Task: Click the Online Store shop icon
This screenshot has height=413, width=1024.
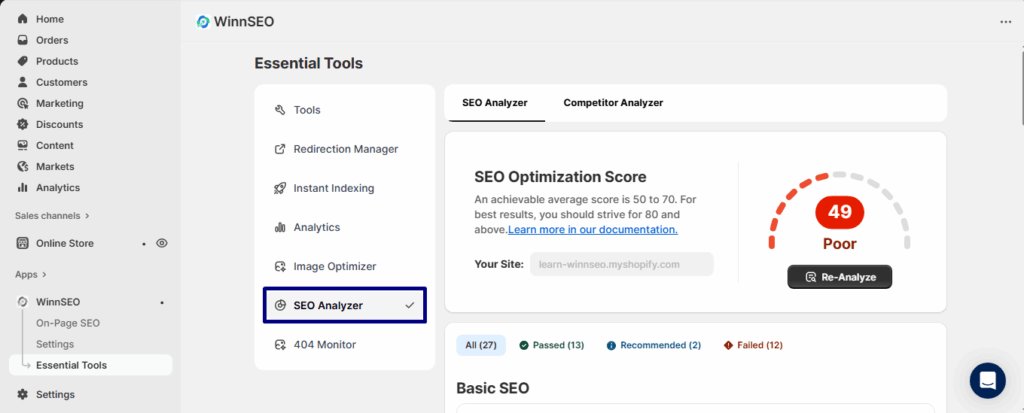Action: pyautogui.click(x=23, y=243)
